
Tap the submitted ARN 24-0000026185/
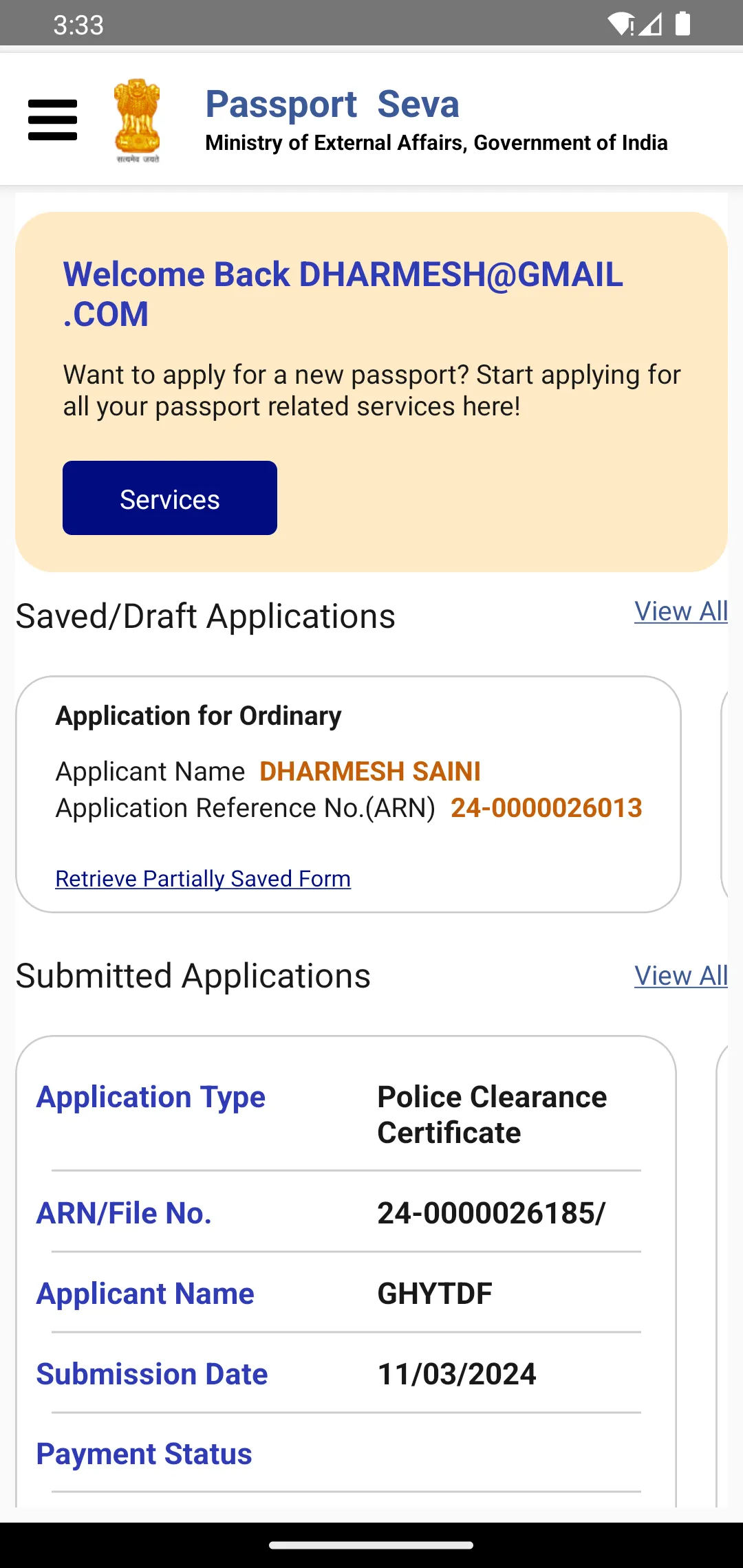coord(491,1213)
